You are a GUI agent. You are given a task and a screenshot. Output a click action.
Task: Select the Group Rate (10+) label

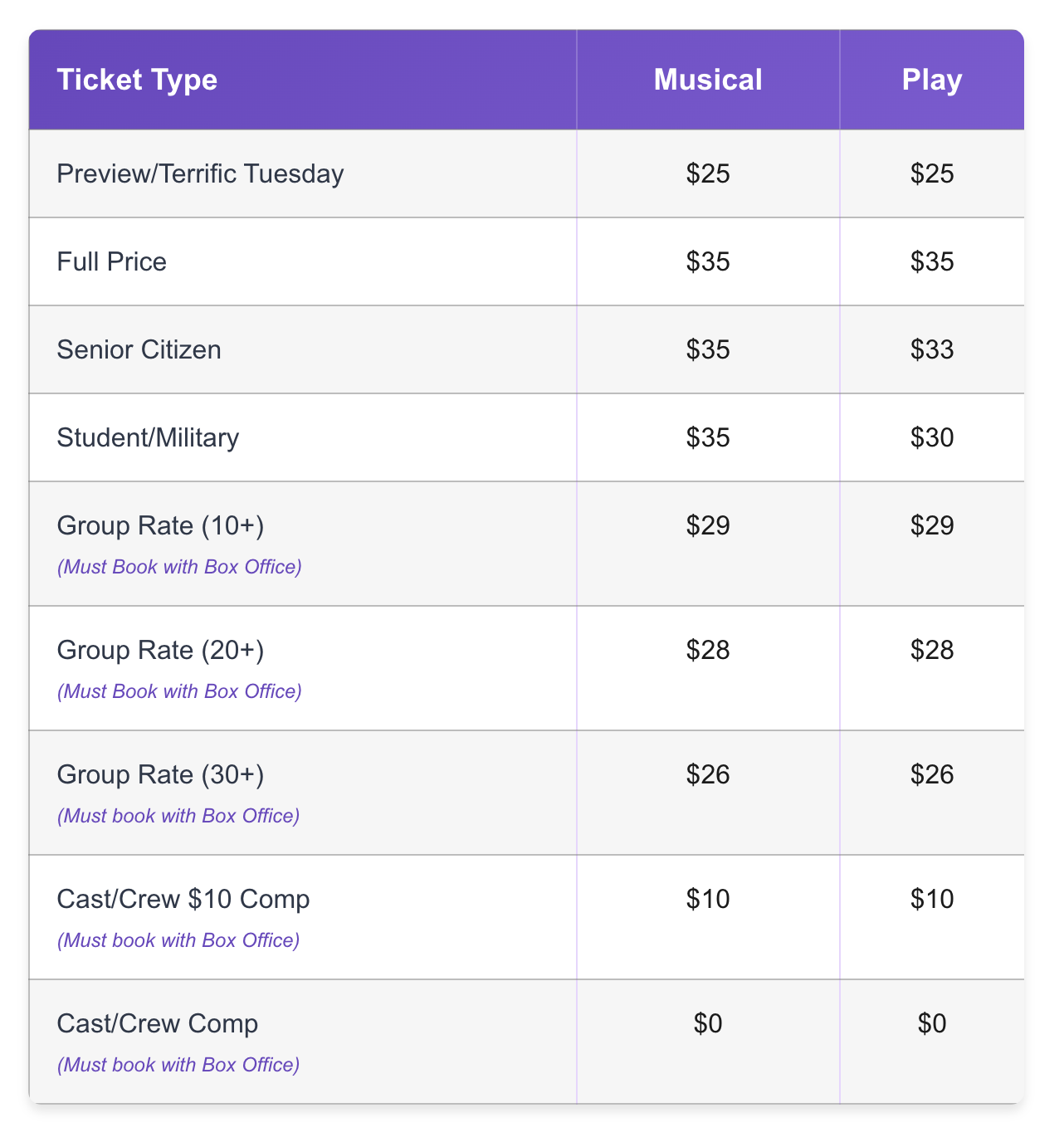click(x=160, y=525)
